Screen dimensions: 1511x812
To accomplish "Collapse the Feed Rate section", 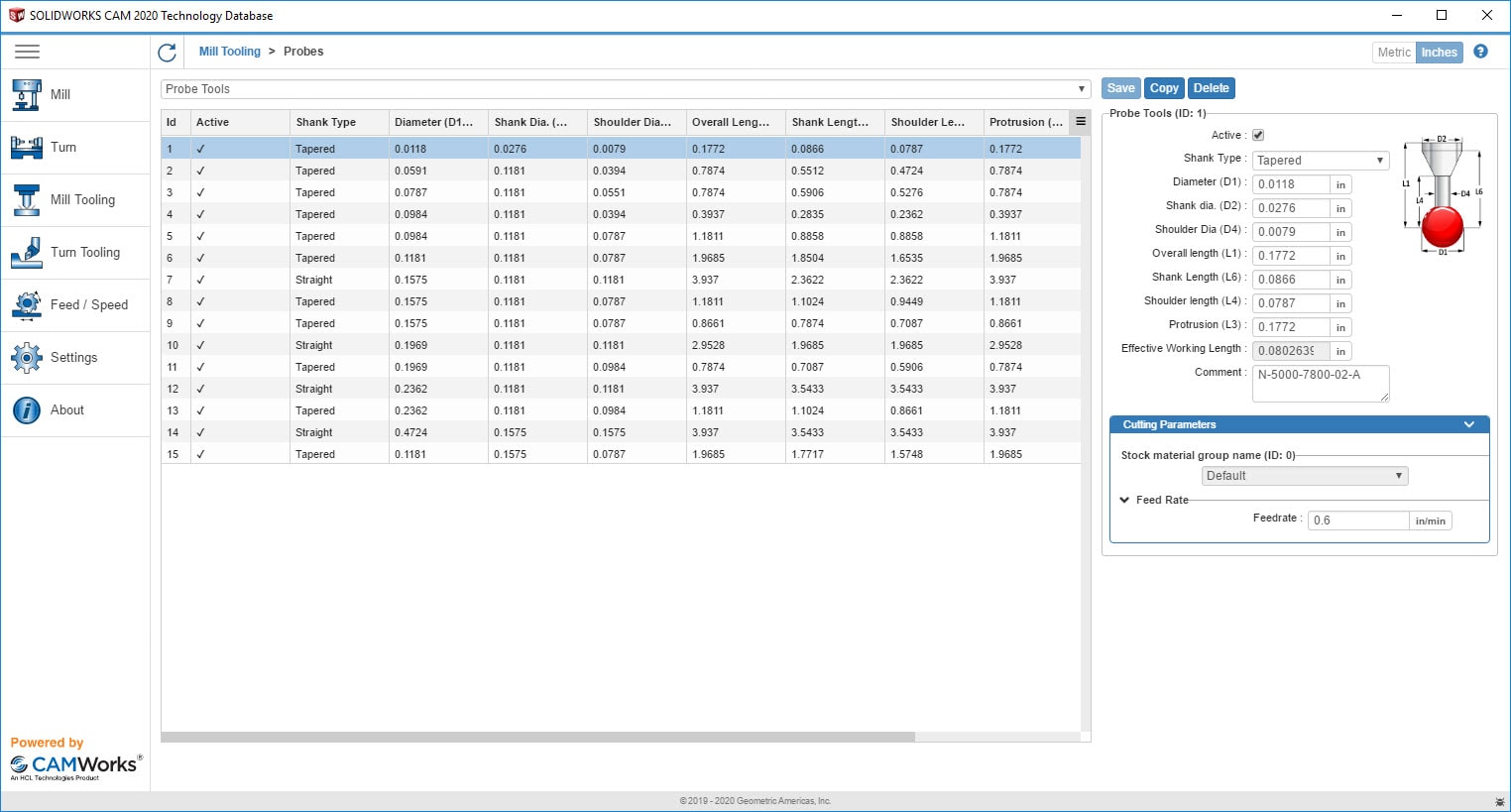I will tap(1124, 500).
